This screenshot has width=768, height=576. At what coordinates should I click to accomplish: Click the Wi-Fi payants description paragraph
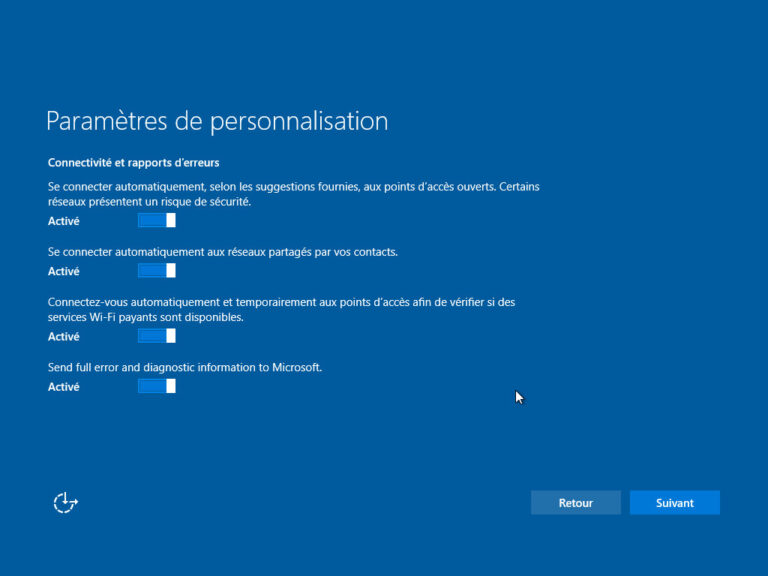click(x=281, y=309)
